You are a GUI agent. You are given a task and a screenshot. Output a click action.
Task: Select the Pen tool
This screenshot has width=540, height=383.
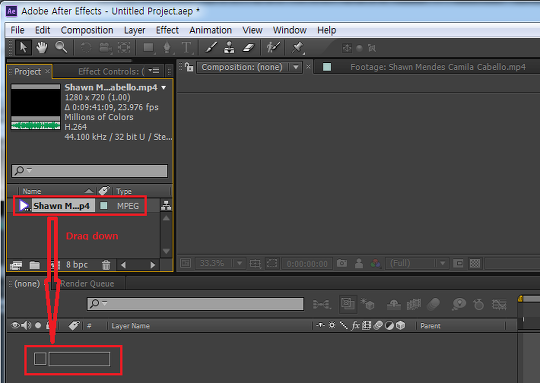coord(167,48)
